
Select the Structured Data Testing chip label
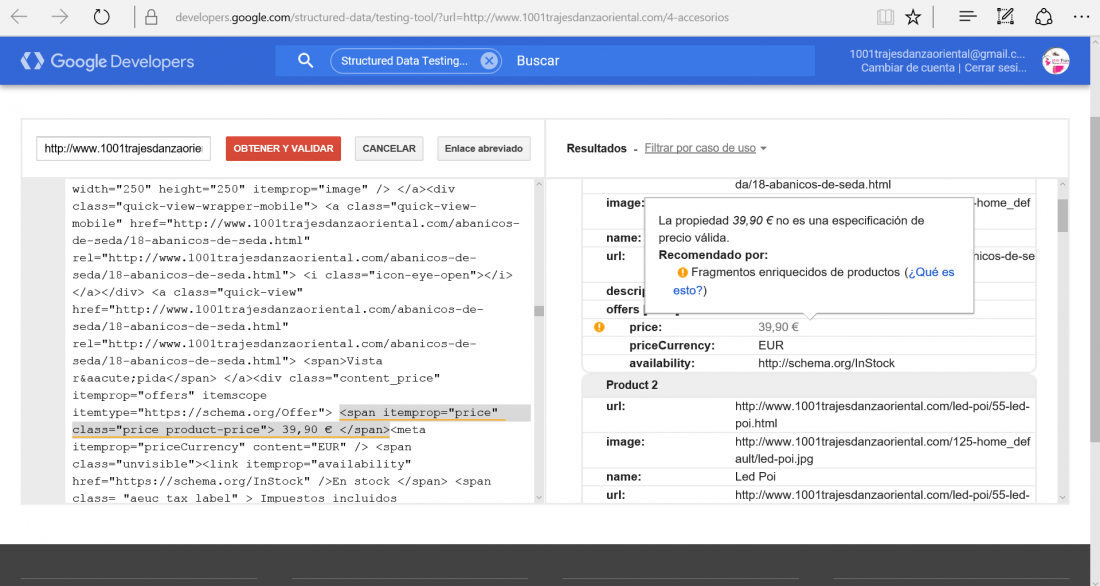pyautogui.click(x=404, y=61)
